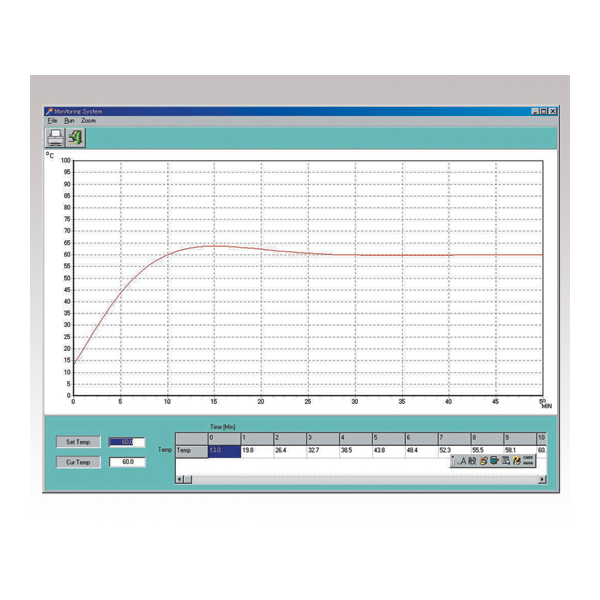Click the IME help question mark icon
Viewport: 600px width, 600px height.
click(517, 461)
